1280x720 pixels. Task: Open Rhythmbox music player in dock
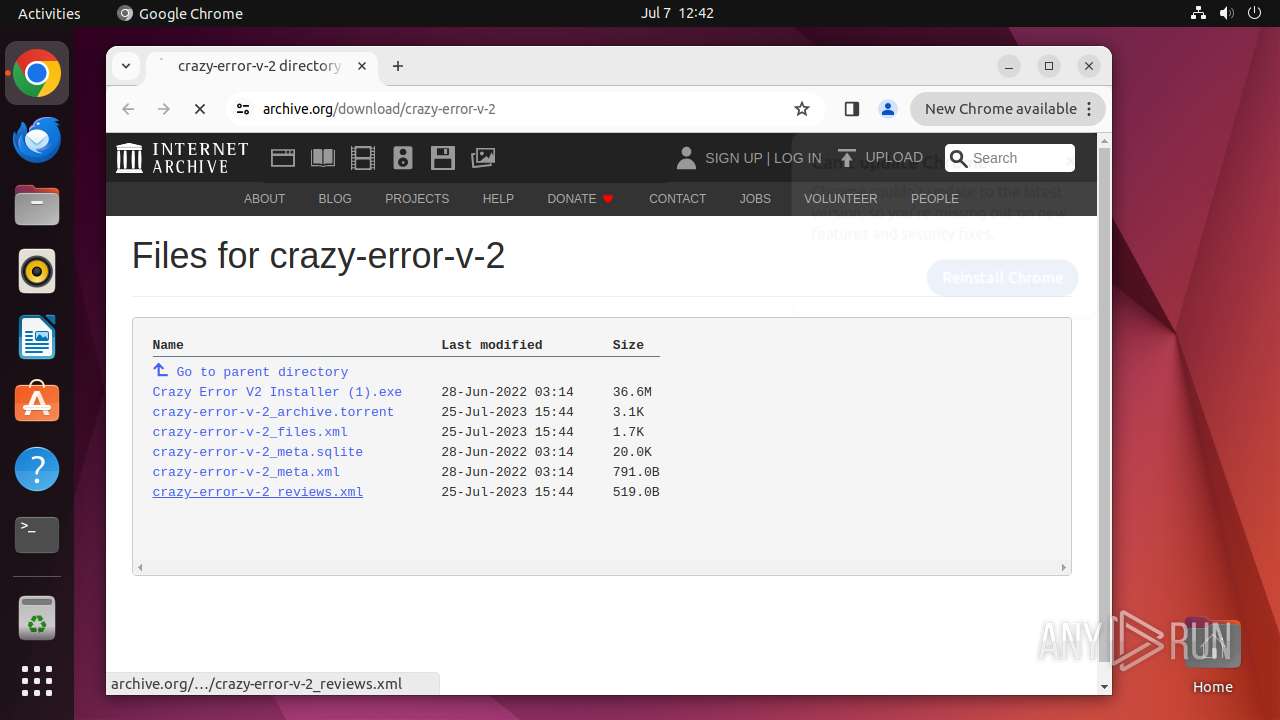click(37, 271)
